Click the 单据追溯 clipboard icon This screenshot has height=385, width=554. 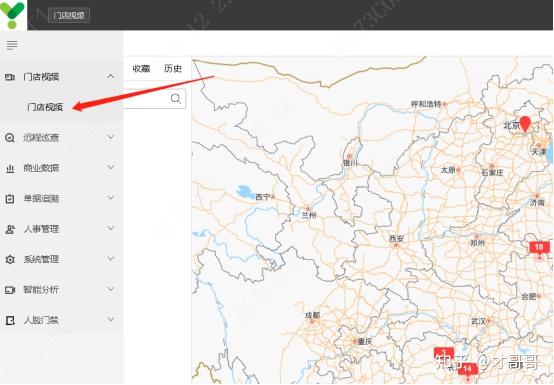pos(10,199)
